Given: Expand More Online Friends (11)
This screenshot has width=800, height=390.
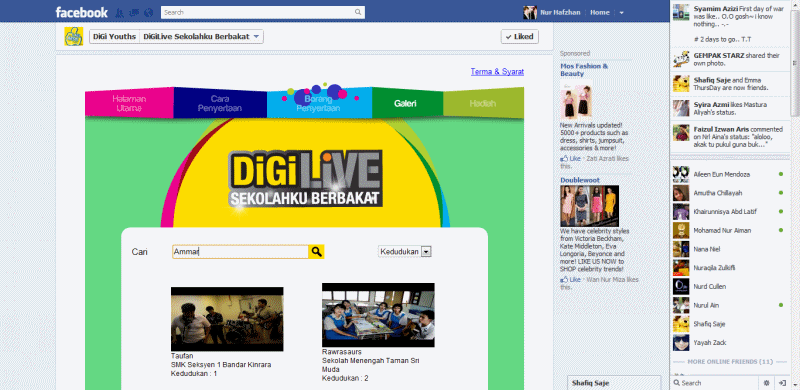Looking at the screenshot, I should coord(730,361).
